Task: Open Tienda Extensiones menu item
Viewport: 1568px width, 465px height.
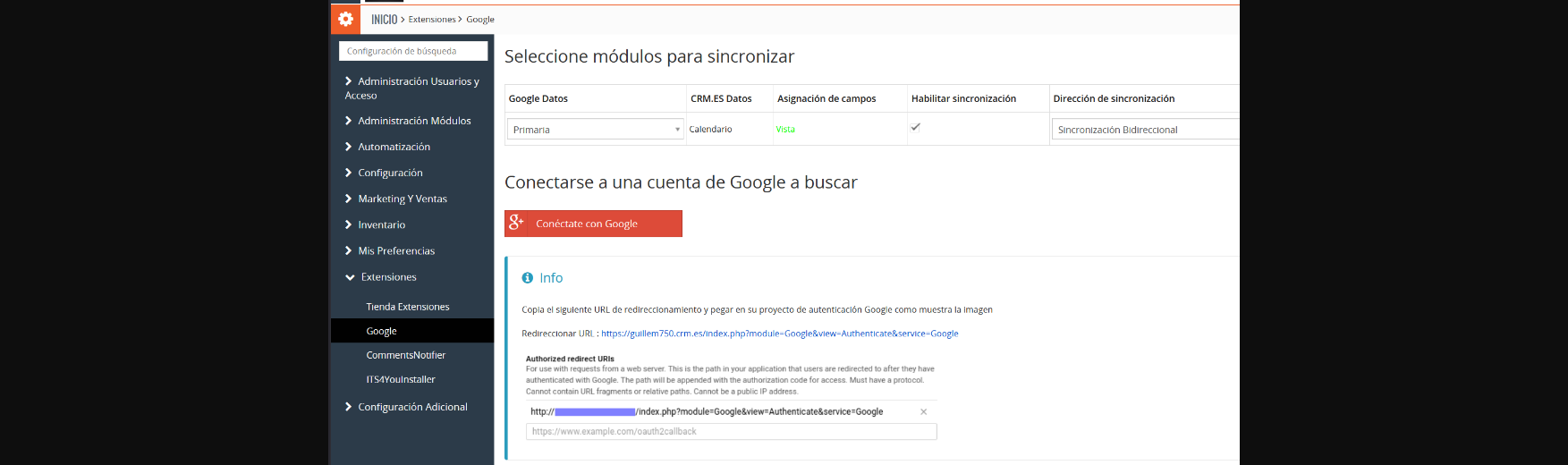Action: click(408, 307)
